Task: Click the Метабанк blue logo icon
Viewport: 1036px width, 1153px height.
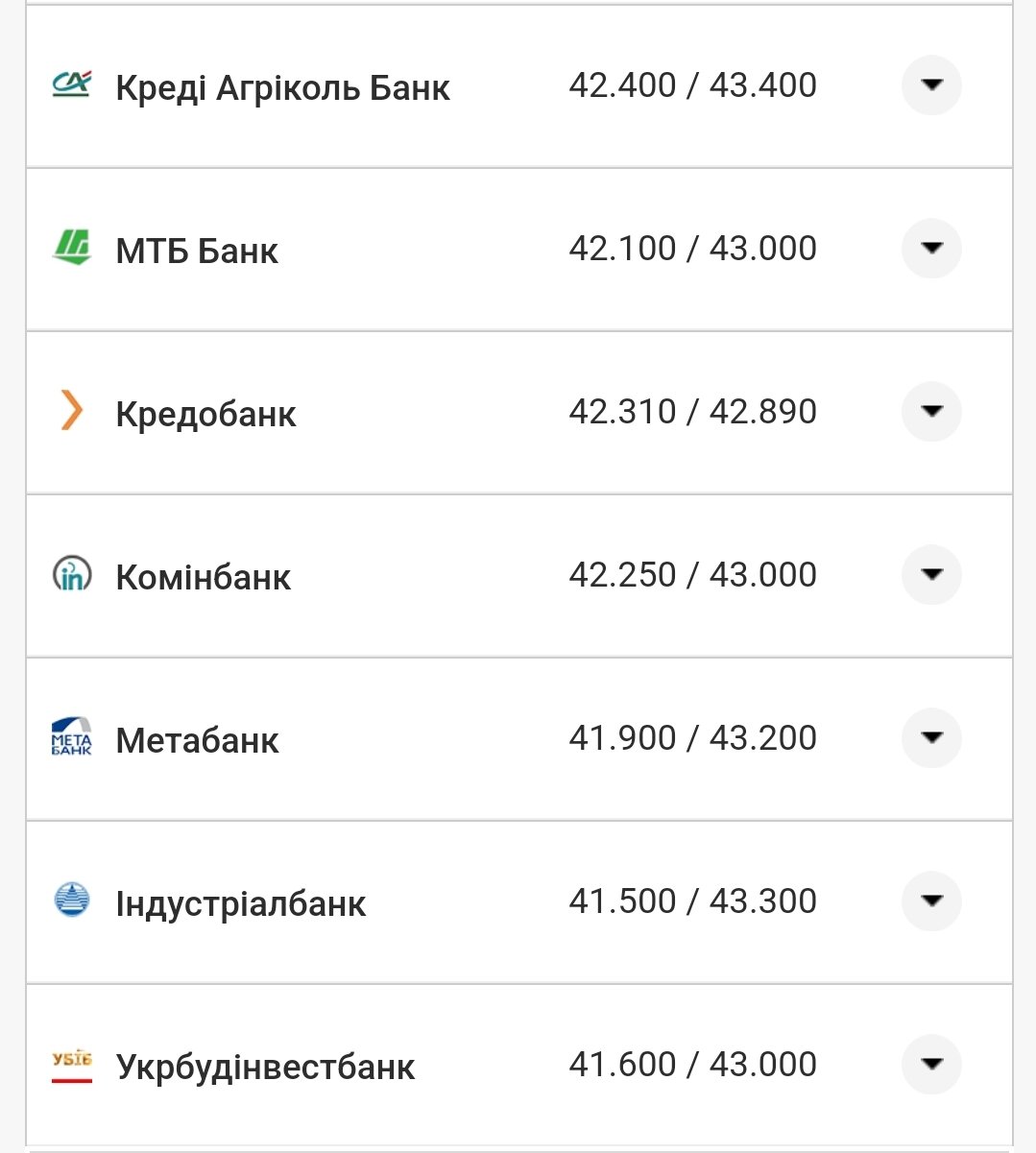Action: 71,737
